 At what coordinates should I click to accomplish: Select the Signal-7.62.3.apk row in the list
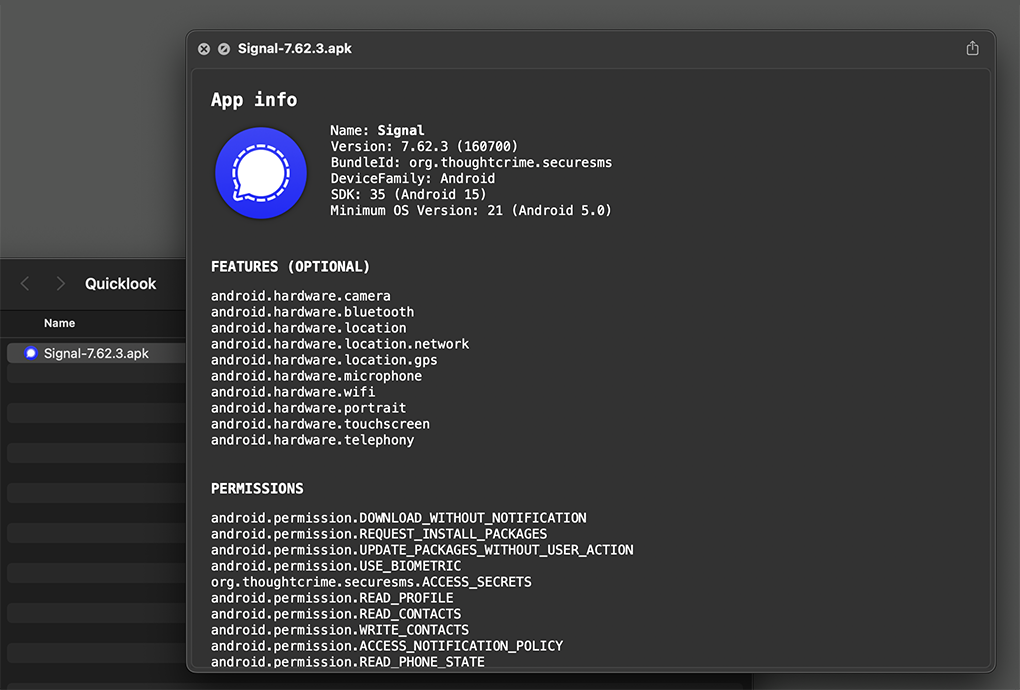click(x=97, y=353)
